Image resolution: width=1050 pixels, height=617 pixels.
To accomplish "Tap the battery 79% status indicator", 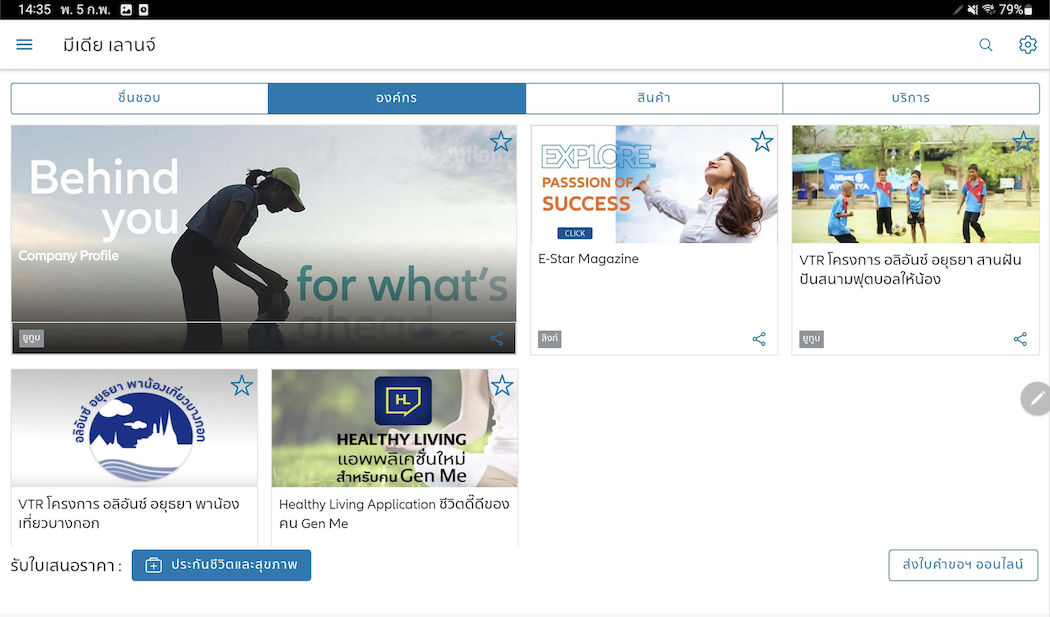I will point(1016,9).
